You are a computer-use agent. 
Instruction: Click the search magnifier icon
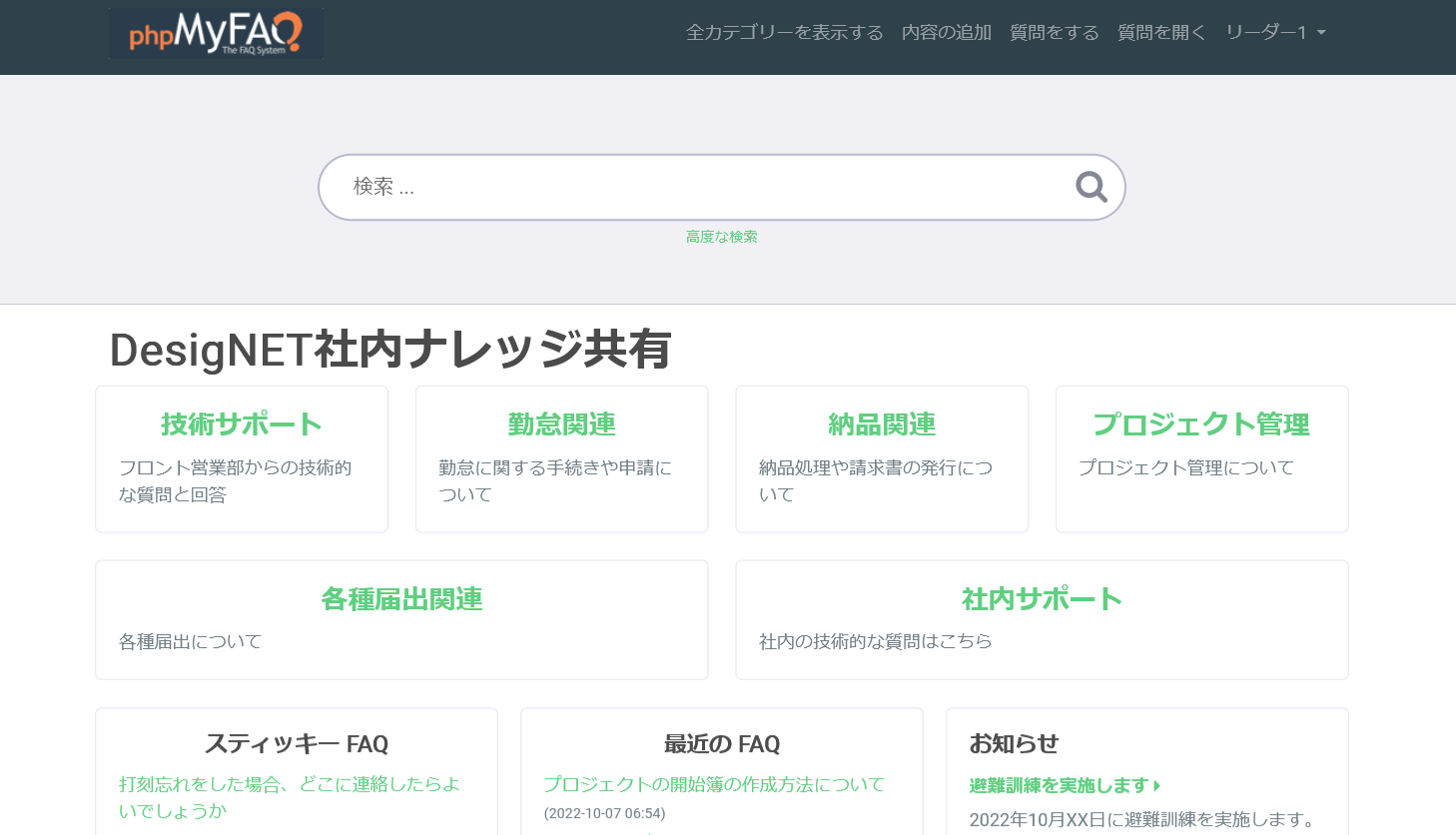[1091, 187]
